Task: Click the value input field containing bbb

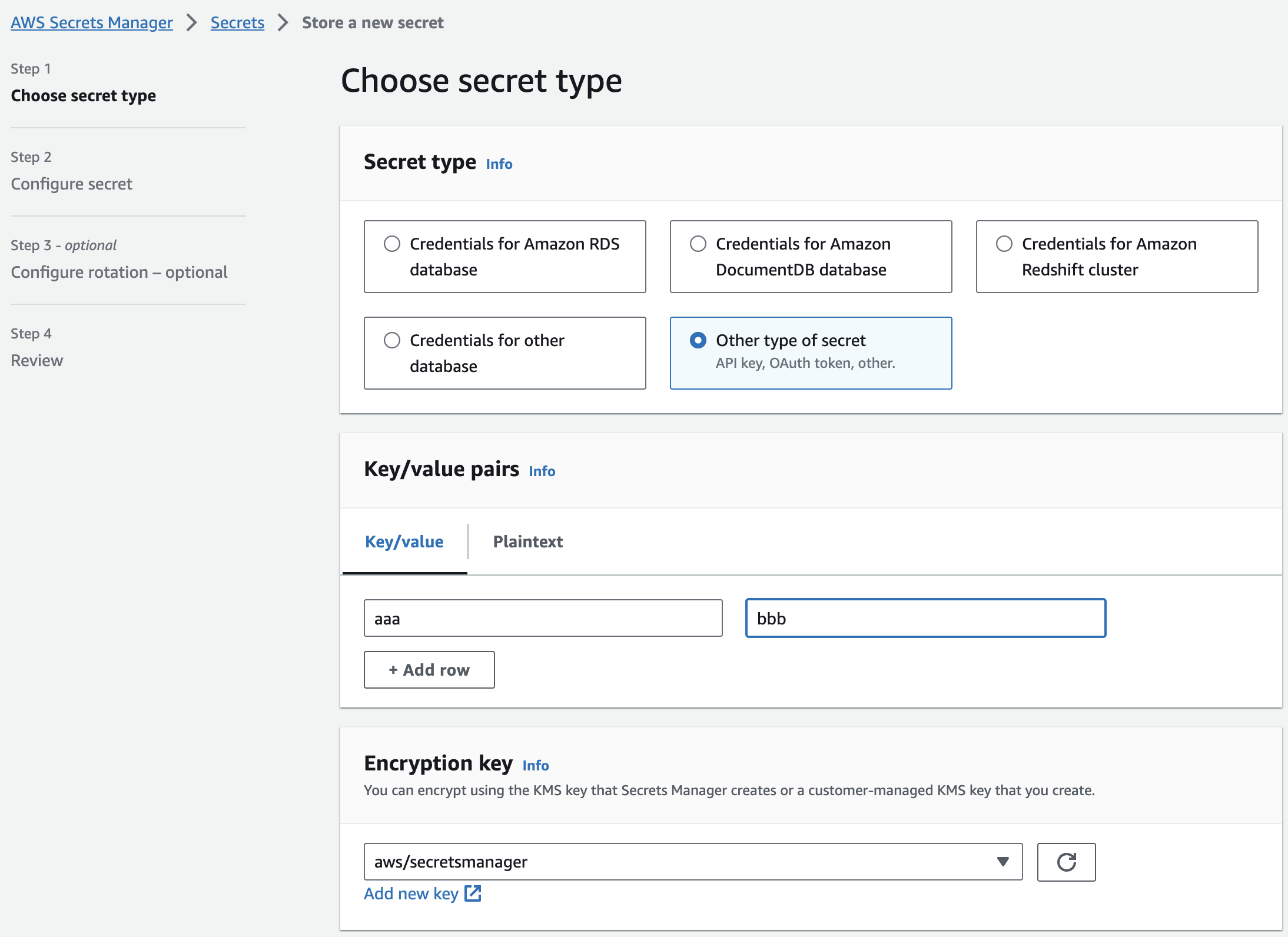Action: tap(925, 618)
